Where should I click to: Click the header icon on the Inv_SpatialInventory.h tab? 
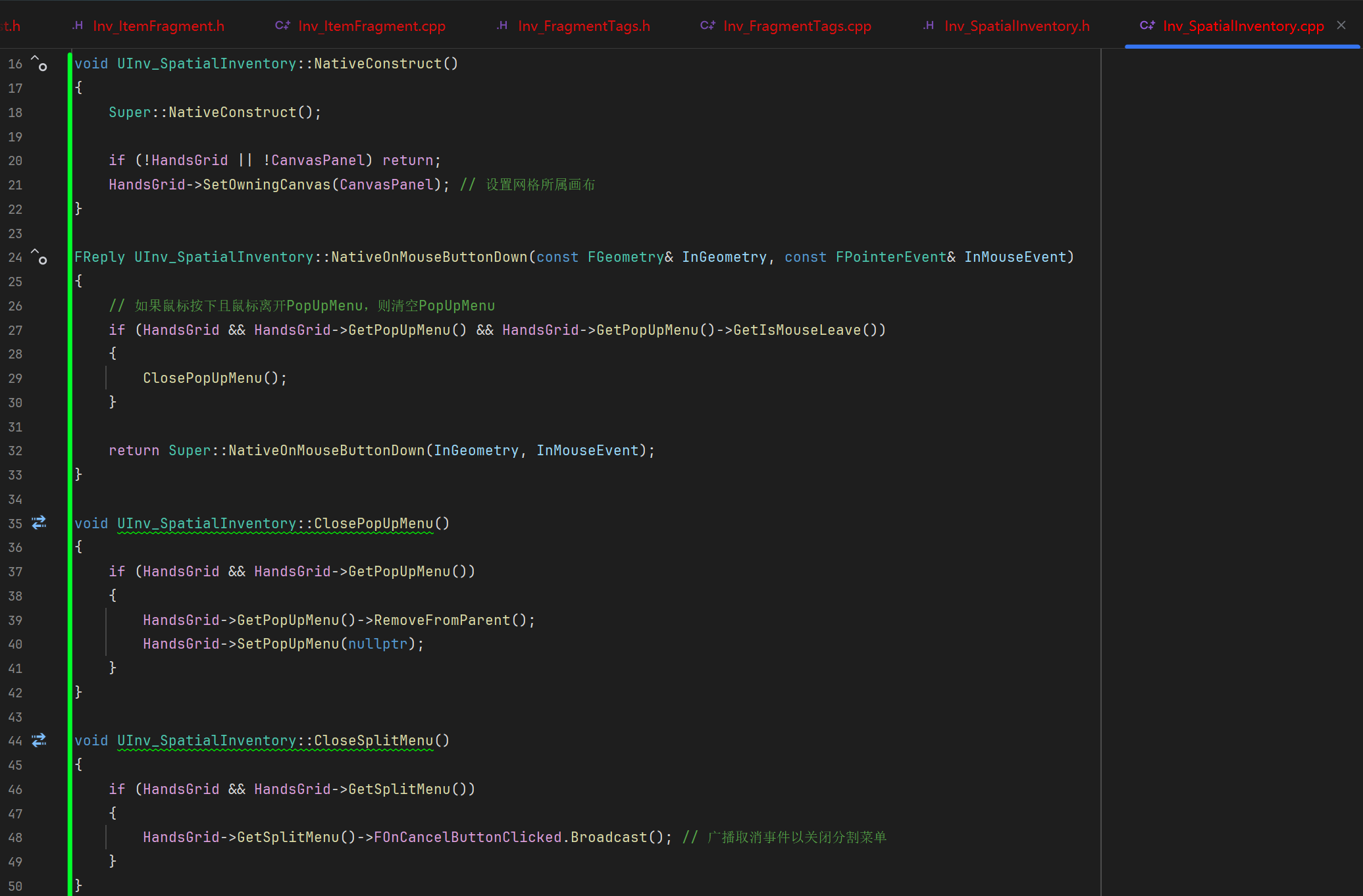(929, 26)
